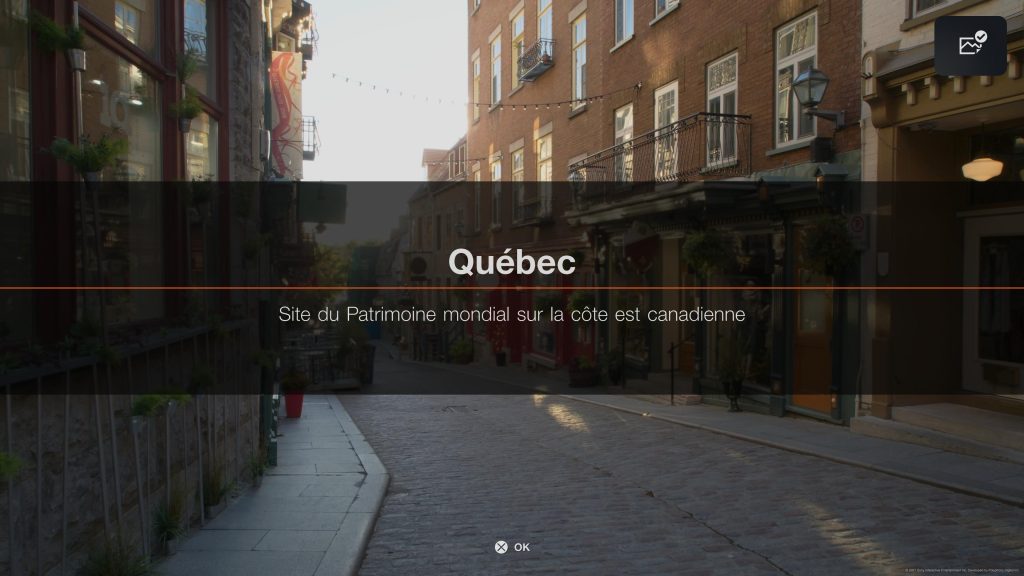This screenshot has height=576, width=1024.
Task: Confirm with the OK label
Action: click(x=522, y=547)
